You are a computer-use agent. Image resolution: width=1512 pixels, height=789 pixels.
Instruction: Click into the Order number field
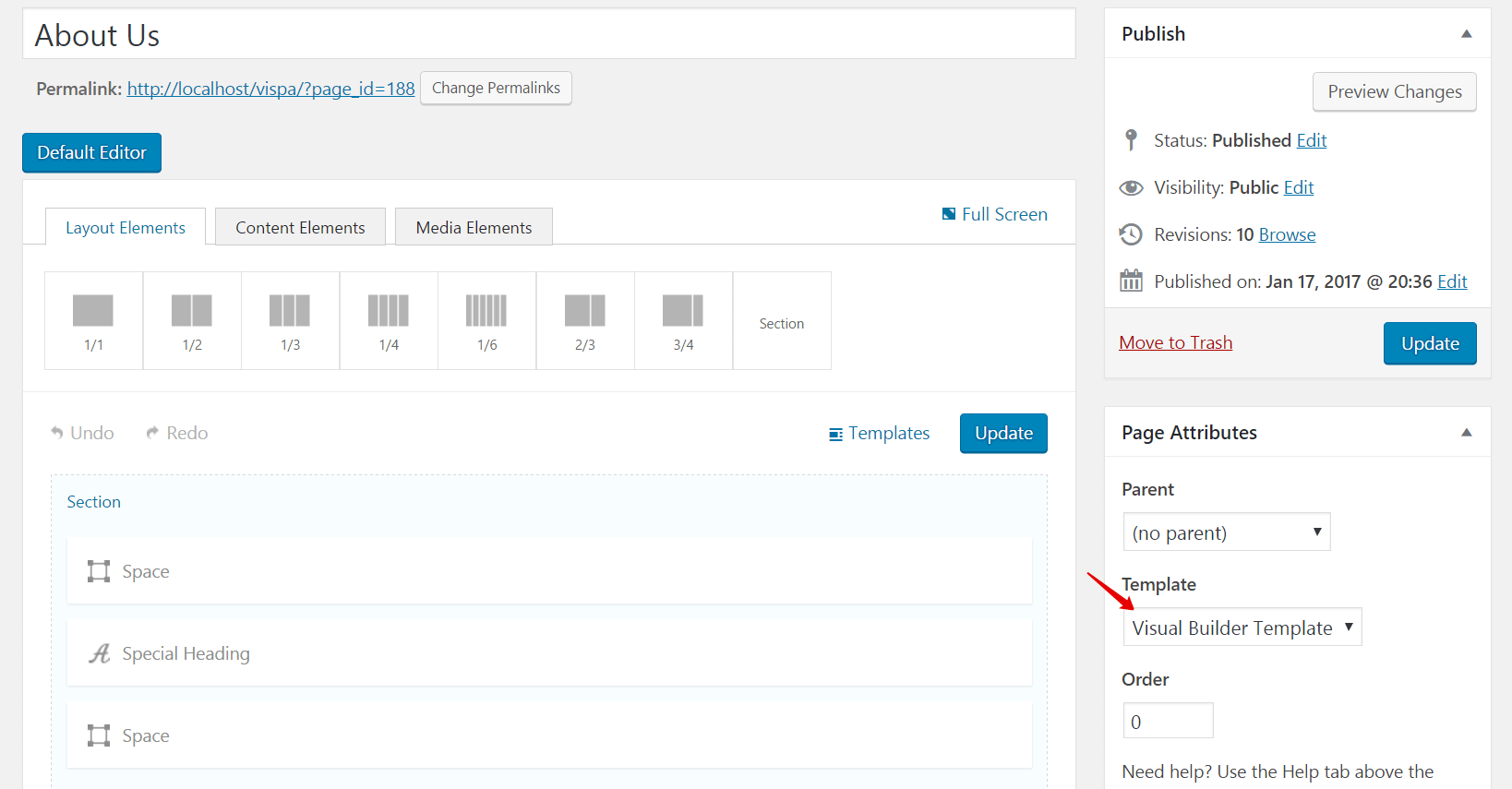[1168, 722]
